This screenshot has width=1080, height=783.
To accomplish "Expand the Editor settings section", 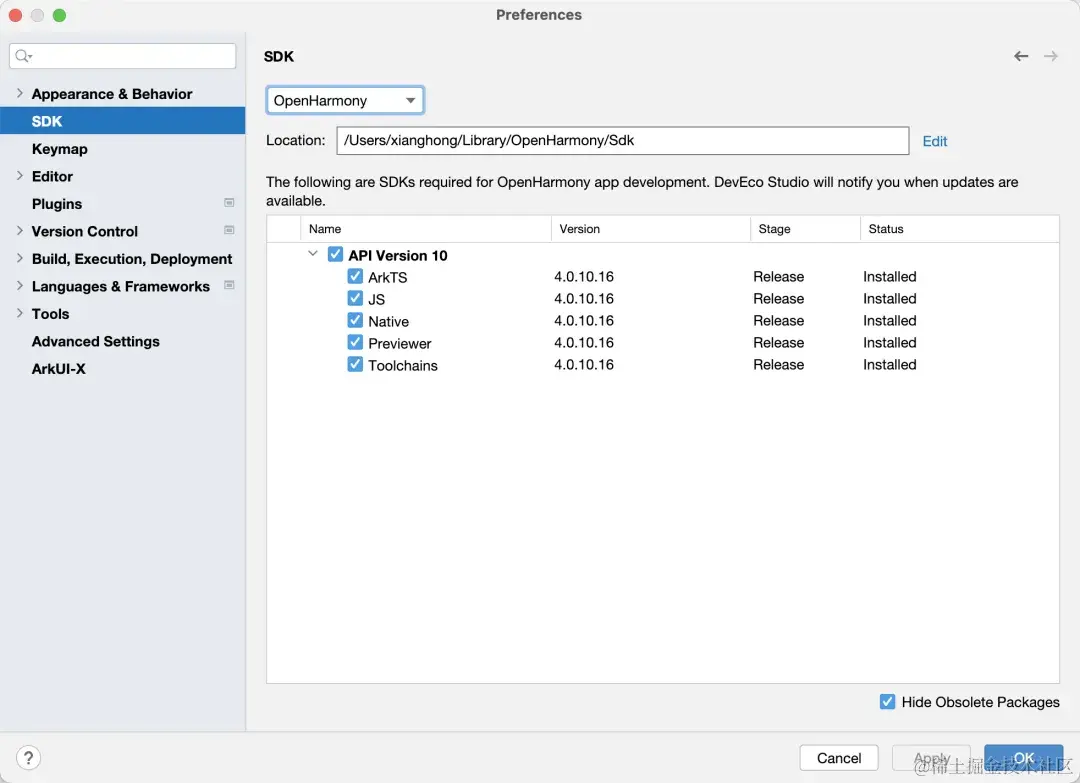I will 19,176.
